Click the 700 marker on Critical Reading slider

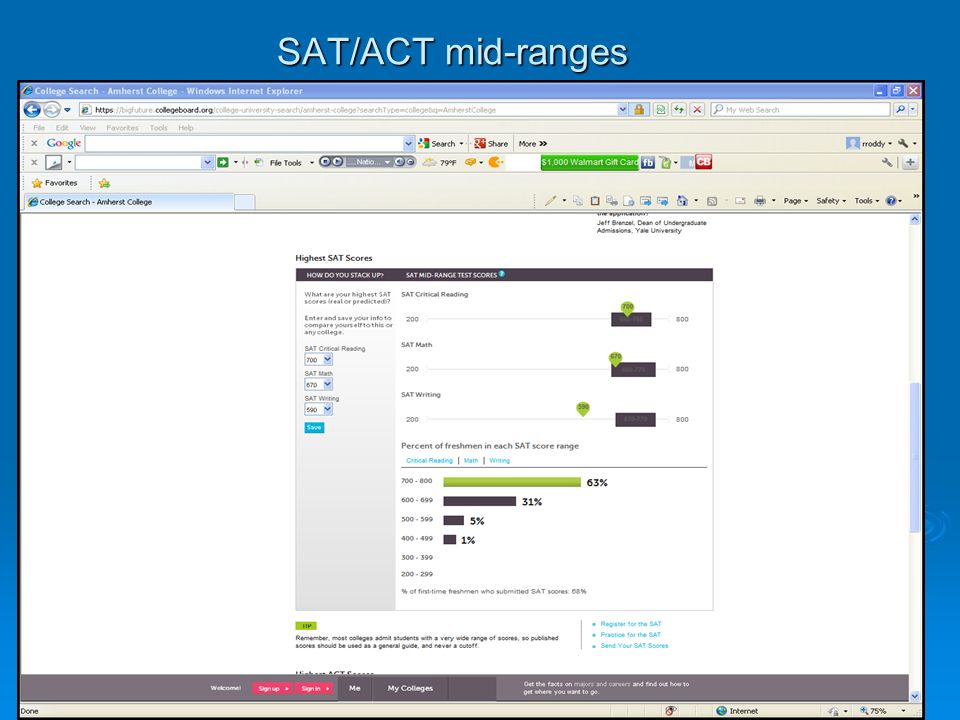(x=628, y=308)
